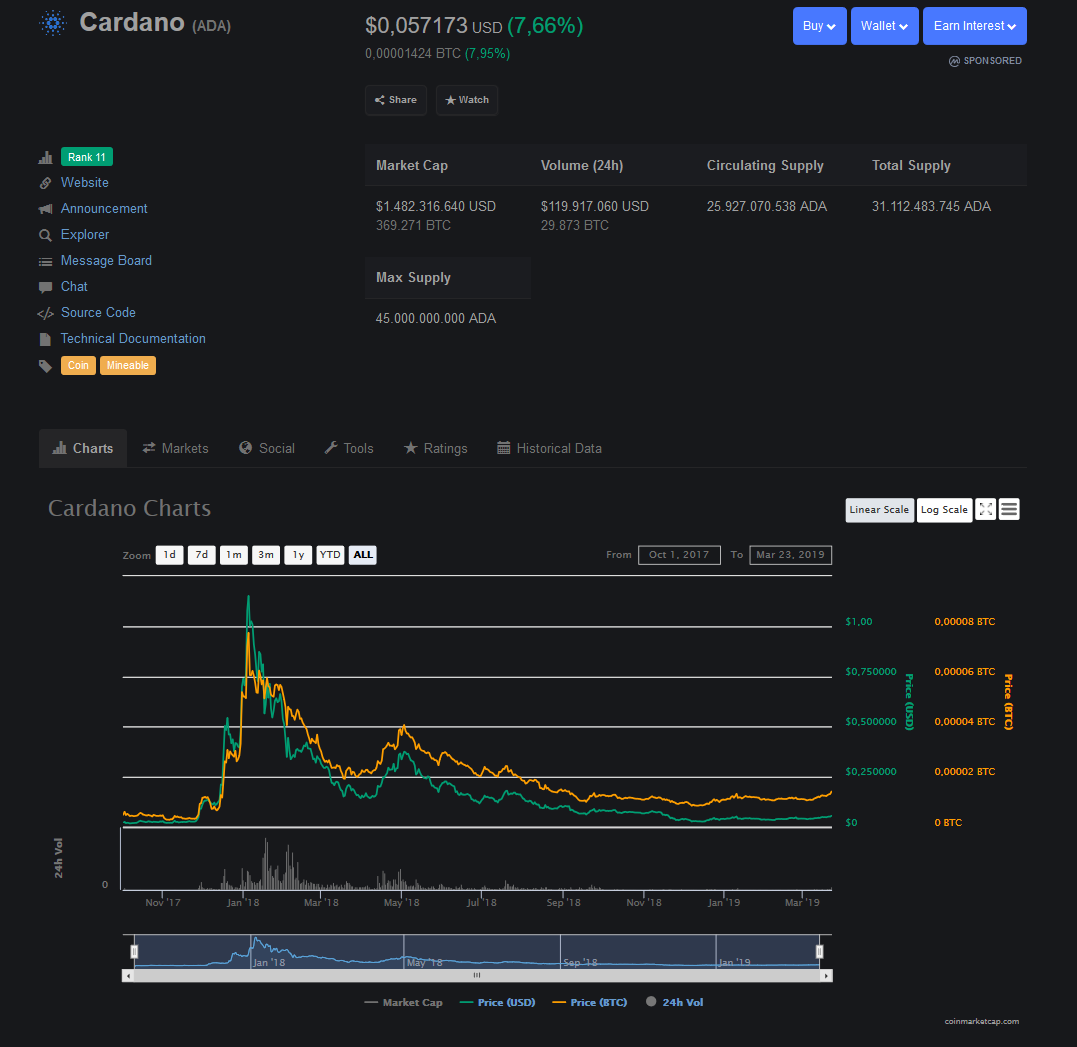Click the right navigator range handle
1077x1047 pixels.
[819, 952]
